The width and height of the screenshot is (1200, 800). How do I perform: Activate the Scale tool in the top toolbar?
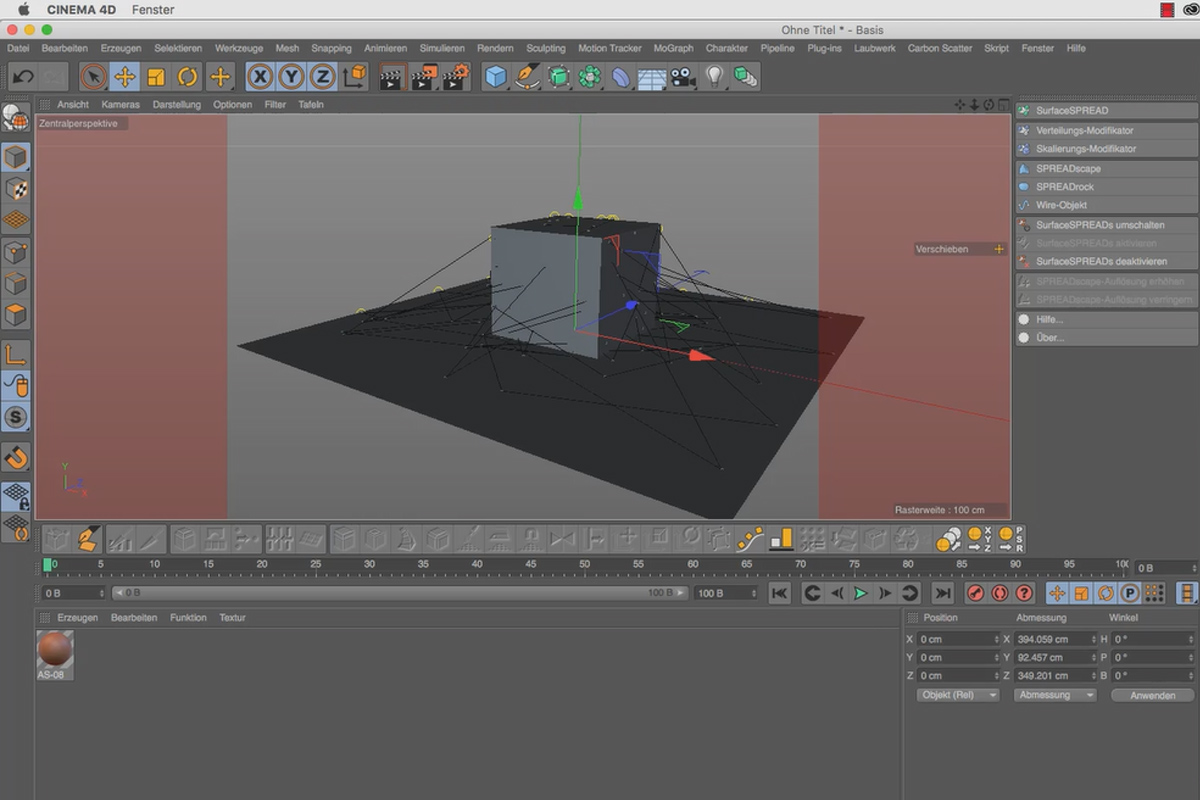point(156,76)
